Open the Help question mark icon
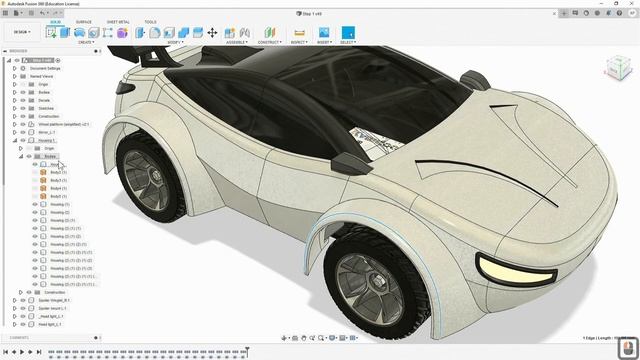 (x=619, y=13)
